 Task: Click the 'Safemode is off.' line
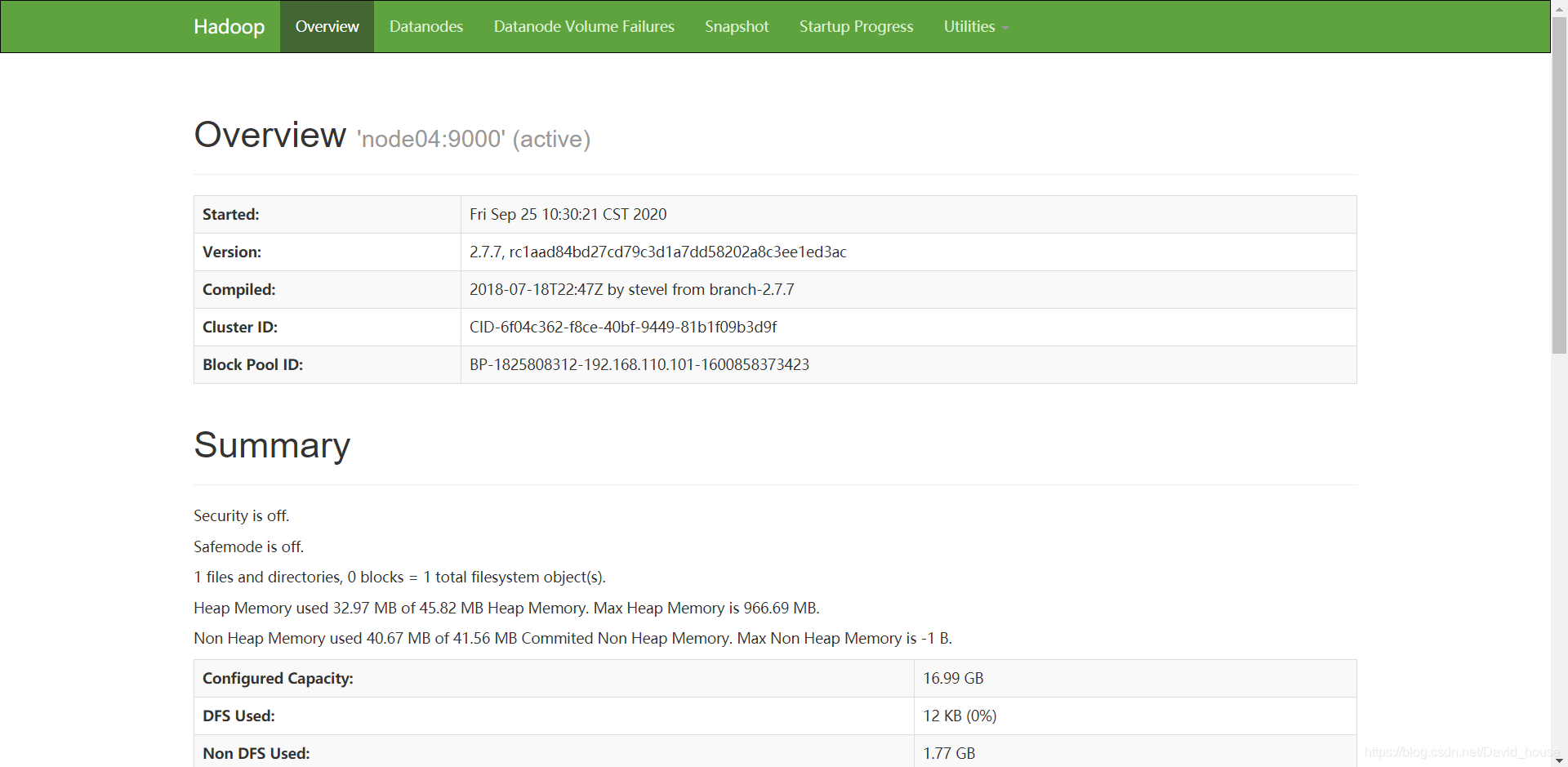(x=248, y=546)
